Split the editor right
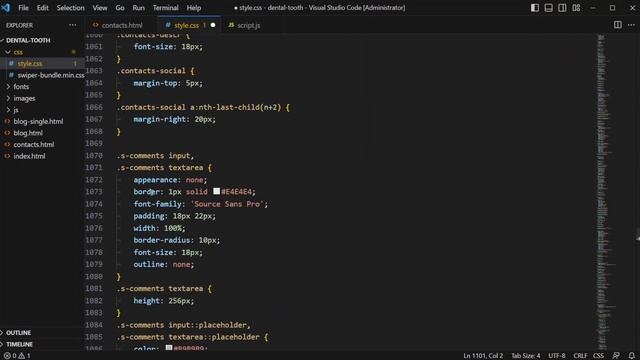 618,25
